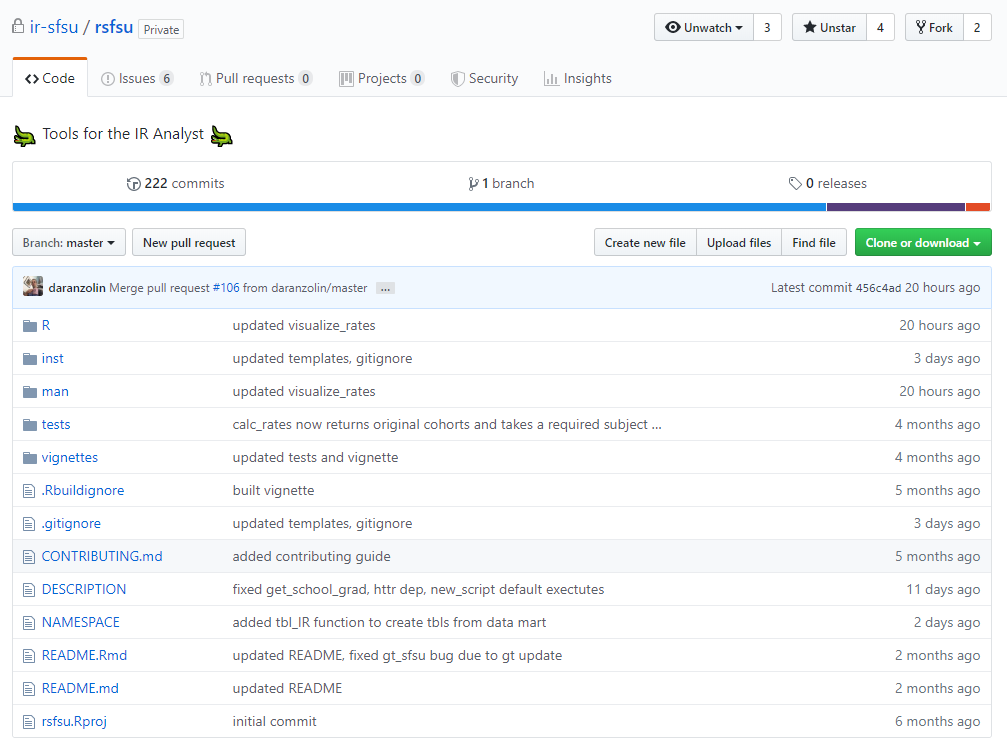Screen dimensions: 1007x747
Task: Open the Issues tab
Action: (x=137, y=78)
